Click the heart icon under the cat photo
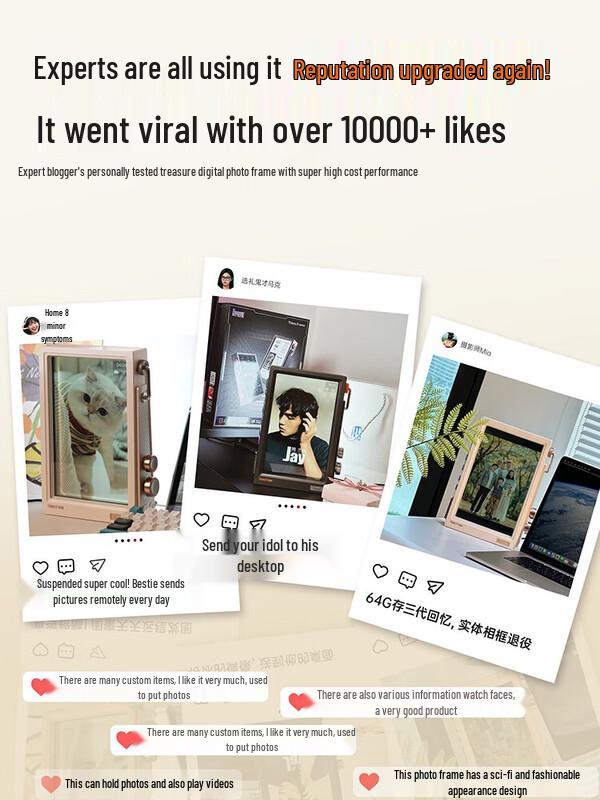This screenshot has width=600, height=800. [x=40, y=567]
